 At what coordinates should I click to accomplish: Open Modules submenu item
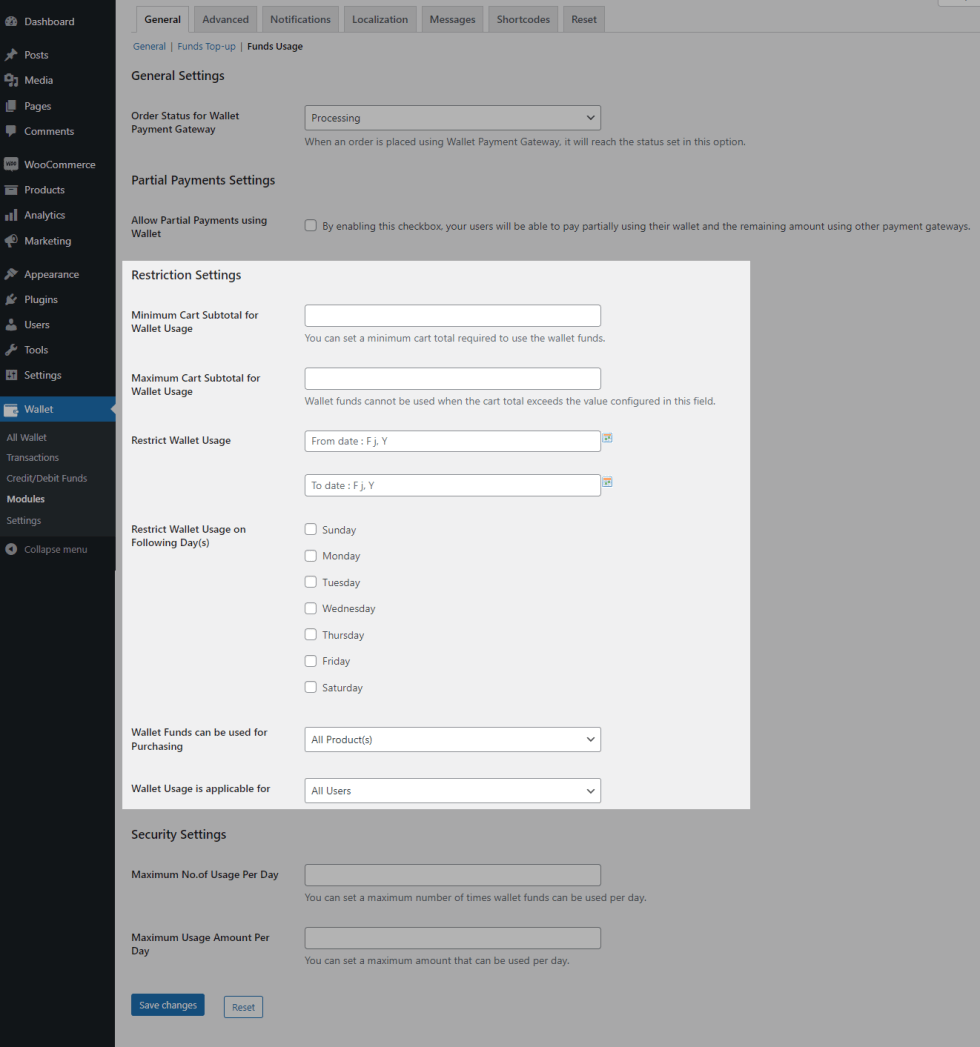(25, 499)
